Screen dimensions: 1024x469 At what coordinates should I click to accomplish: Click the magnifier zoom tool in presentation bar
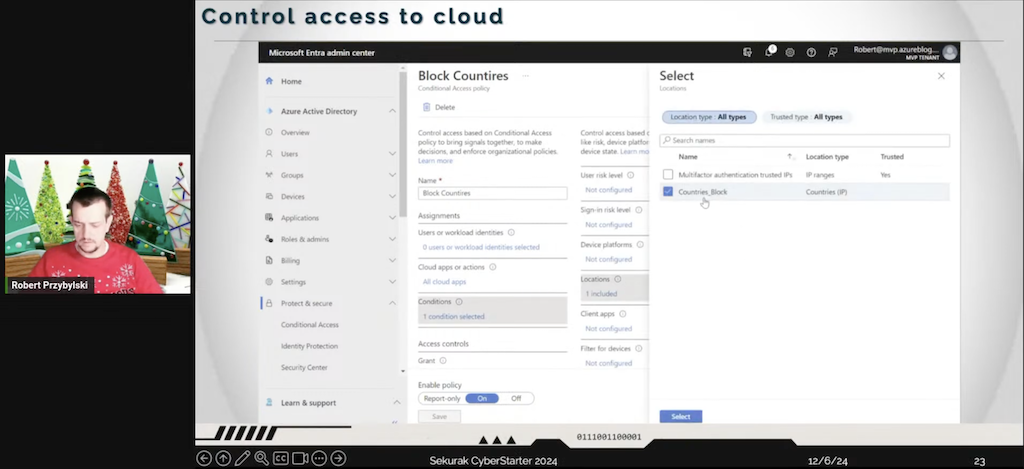click(x=261, y=458)
